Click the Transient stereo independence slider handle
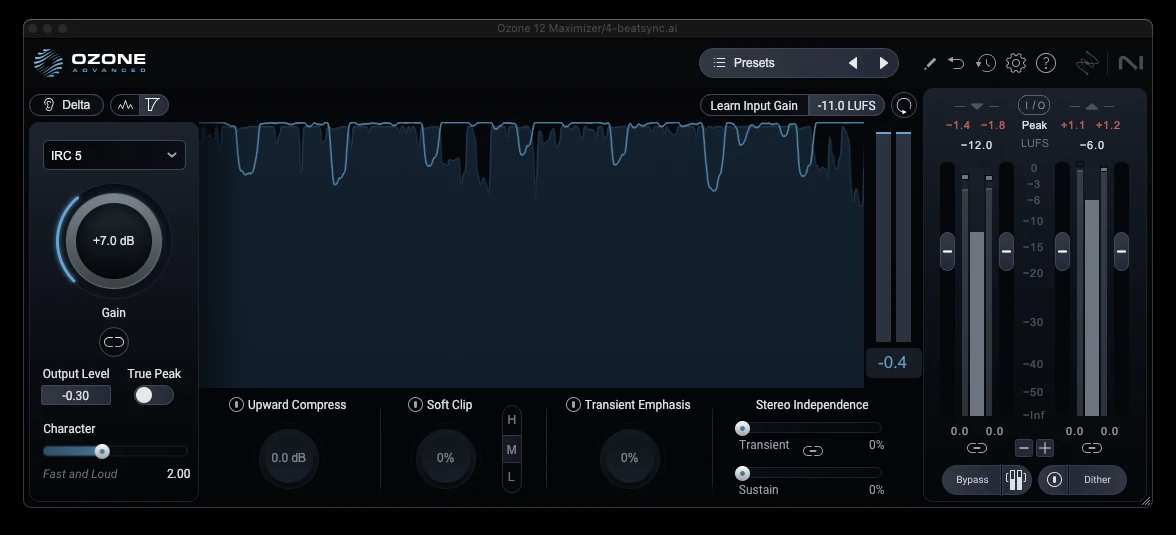The image size is (1176, 535). pyautogui.click(x=742, y=428)
